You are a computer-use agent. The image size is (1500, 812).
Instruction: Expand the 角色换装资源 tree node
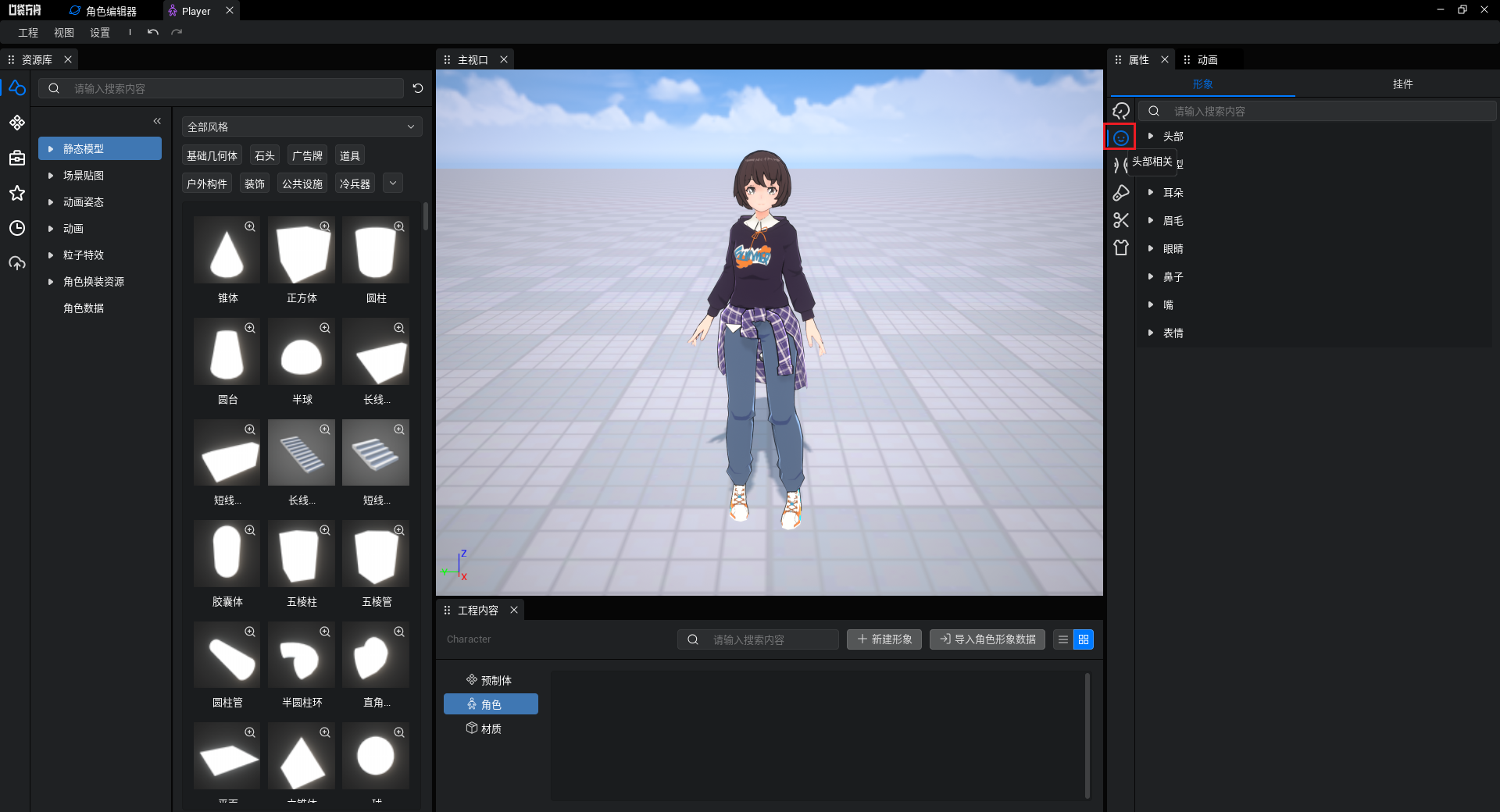(x=51, y=282)
